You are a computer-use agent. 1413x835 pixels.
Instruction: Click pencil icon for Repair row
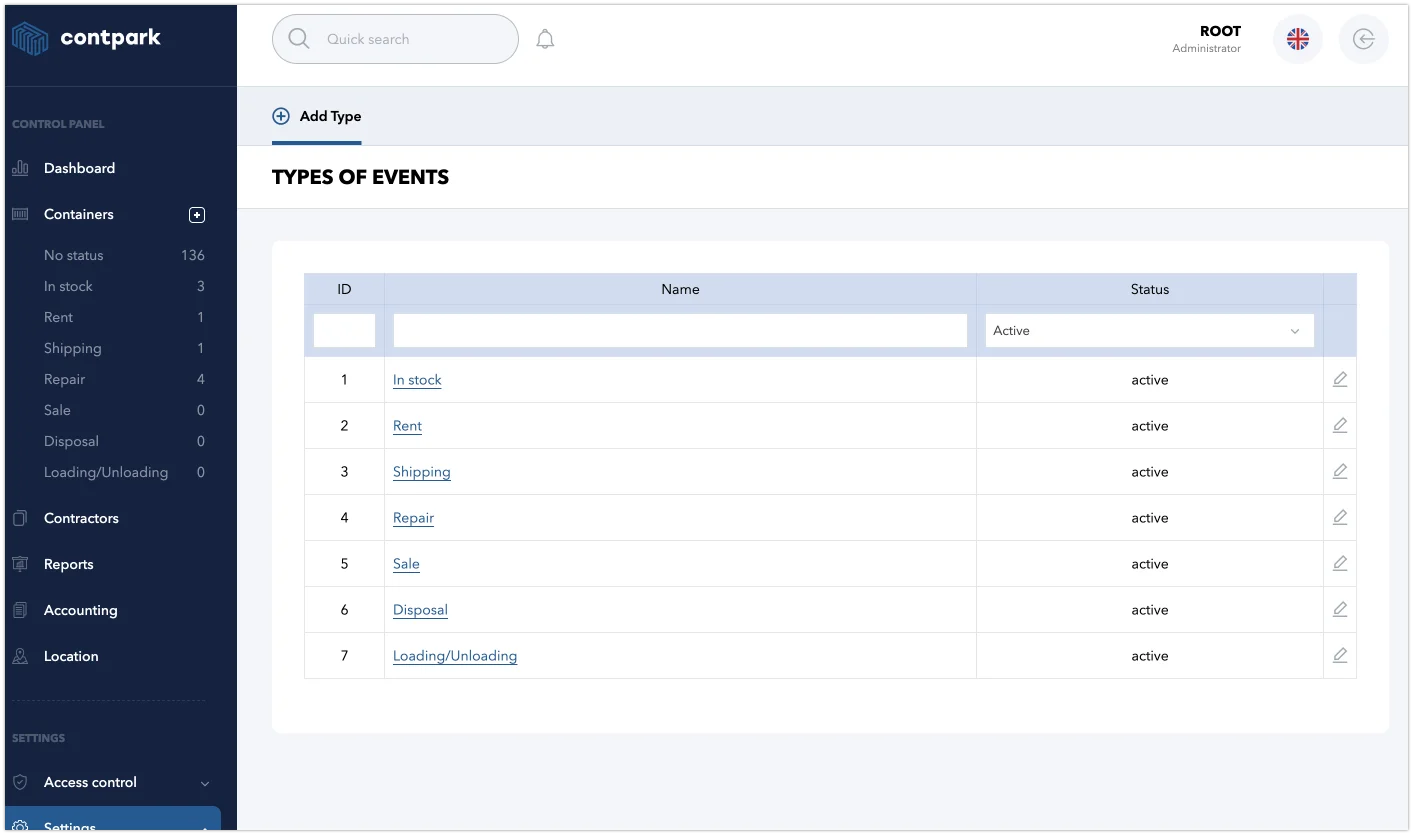(1340, 518)
